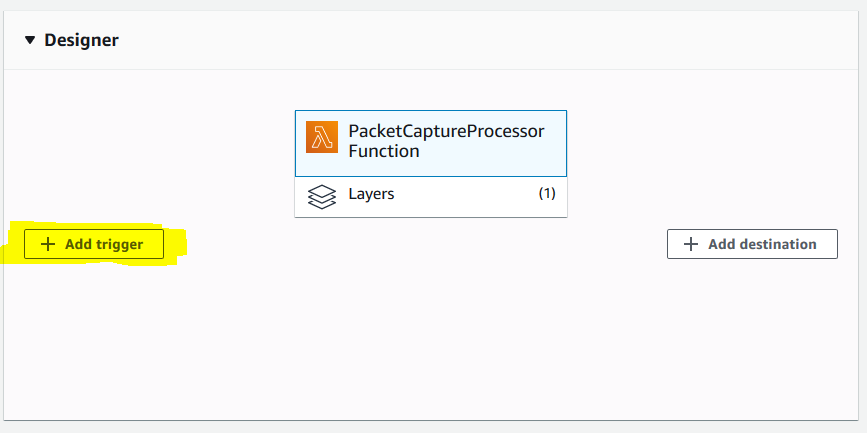Click the Layers label text
Screen dimensions: 867x433
(x=371, y=194)
